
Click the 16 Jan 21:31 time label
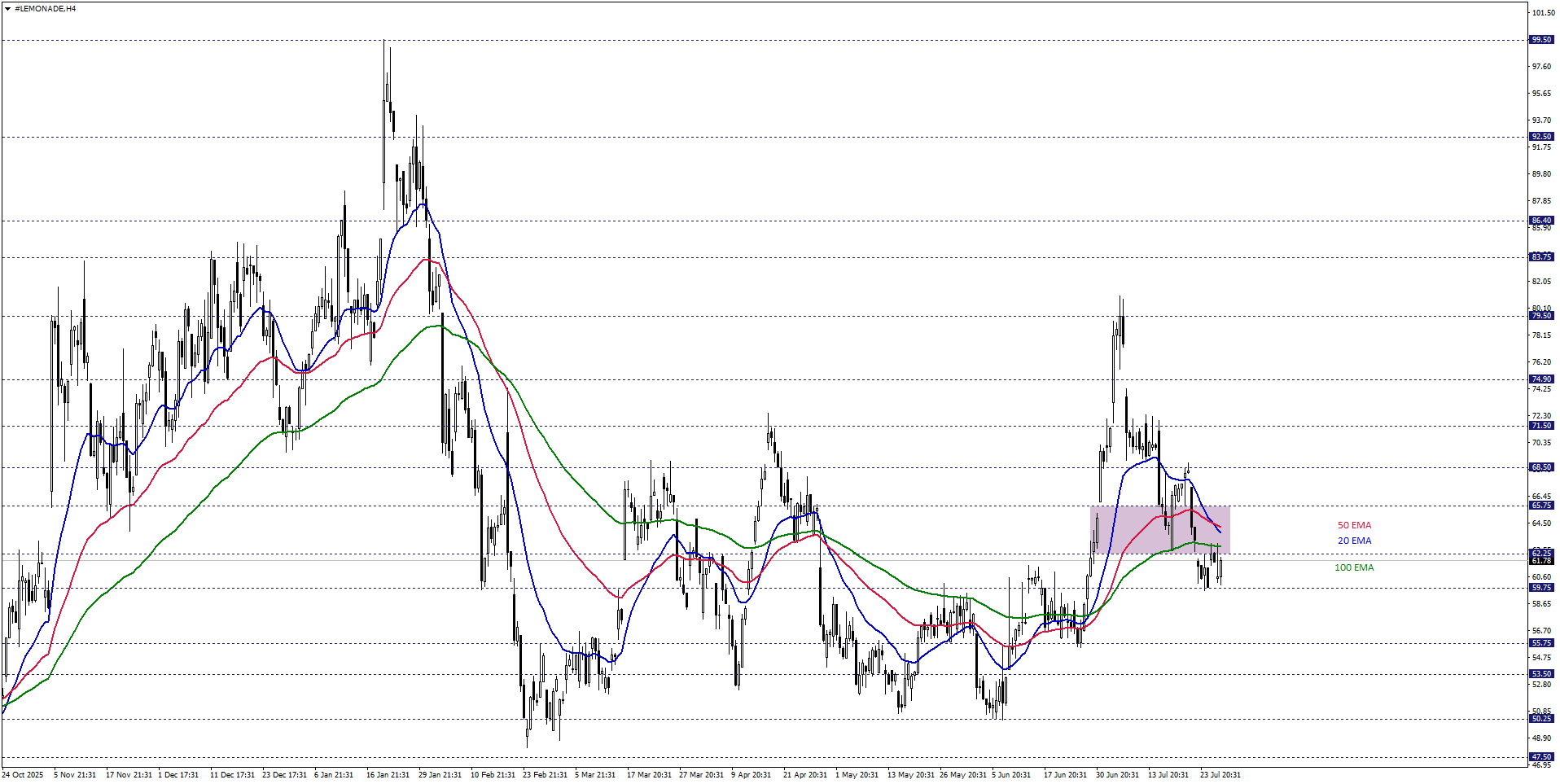[388, 775]
